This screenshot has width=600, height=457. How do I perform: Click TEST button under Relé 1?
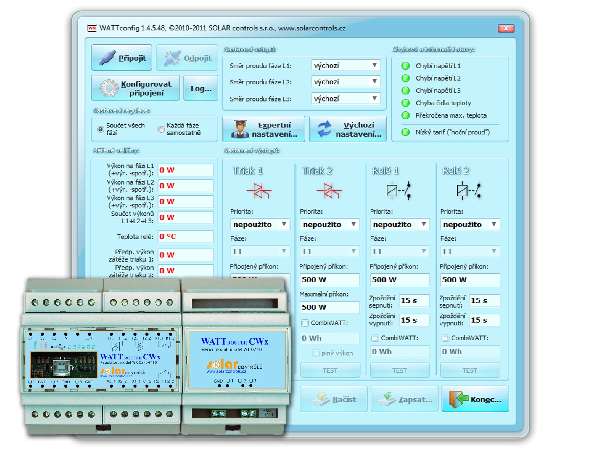tap(400, 370)
